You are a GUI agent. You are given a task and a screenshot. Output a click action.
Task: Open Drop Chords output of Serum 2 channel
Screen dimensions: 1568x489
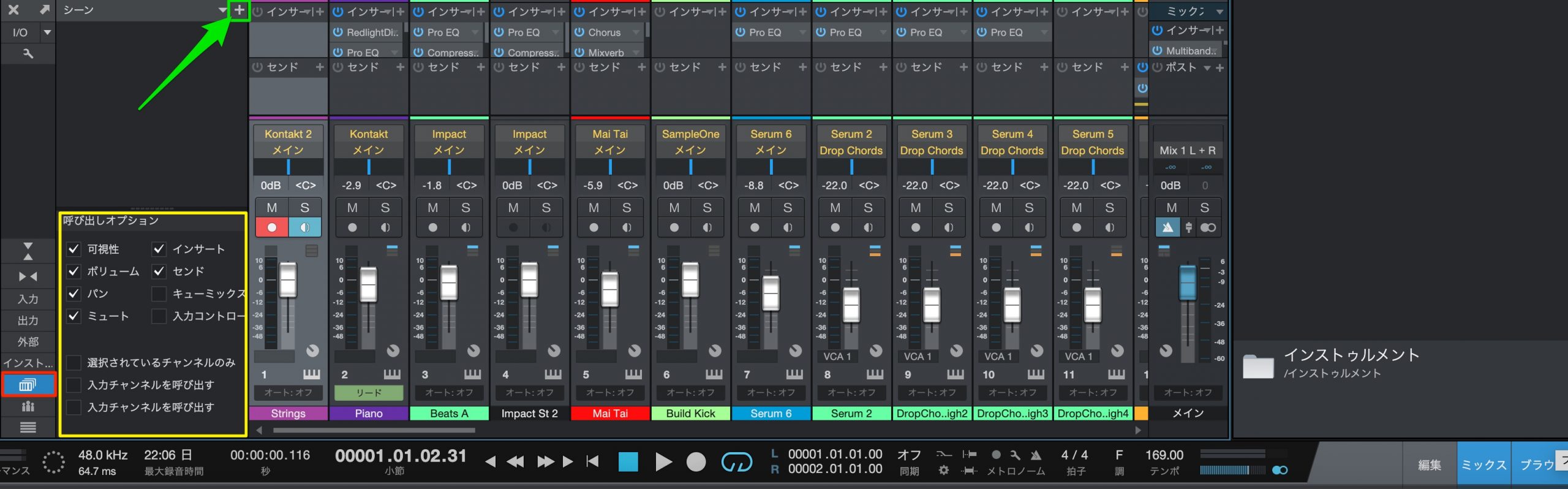click(x=851, y=150)
